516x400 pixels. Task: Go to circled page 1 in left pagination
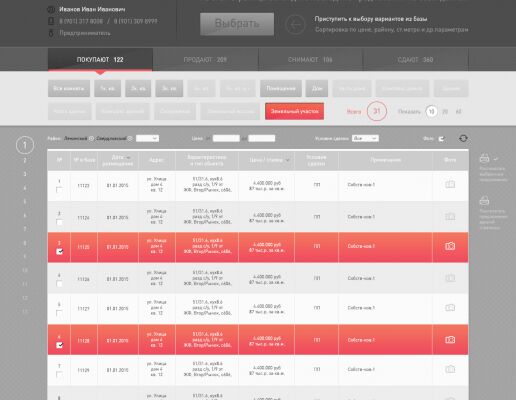[25, 145]
